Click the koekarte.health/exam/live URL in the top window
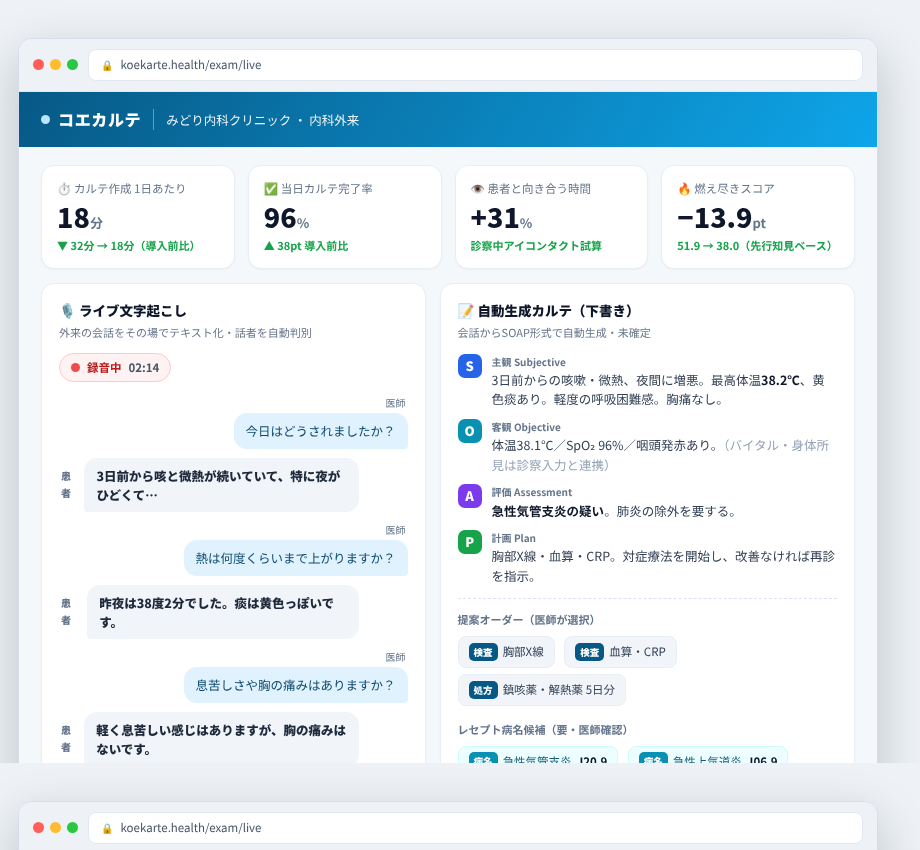The height and width of the screenshot is (850, 920). click(x=191, y=65)
